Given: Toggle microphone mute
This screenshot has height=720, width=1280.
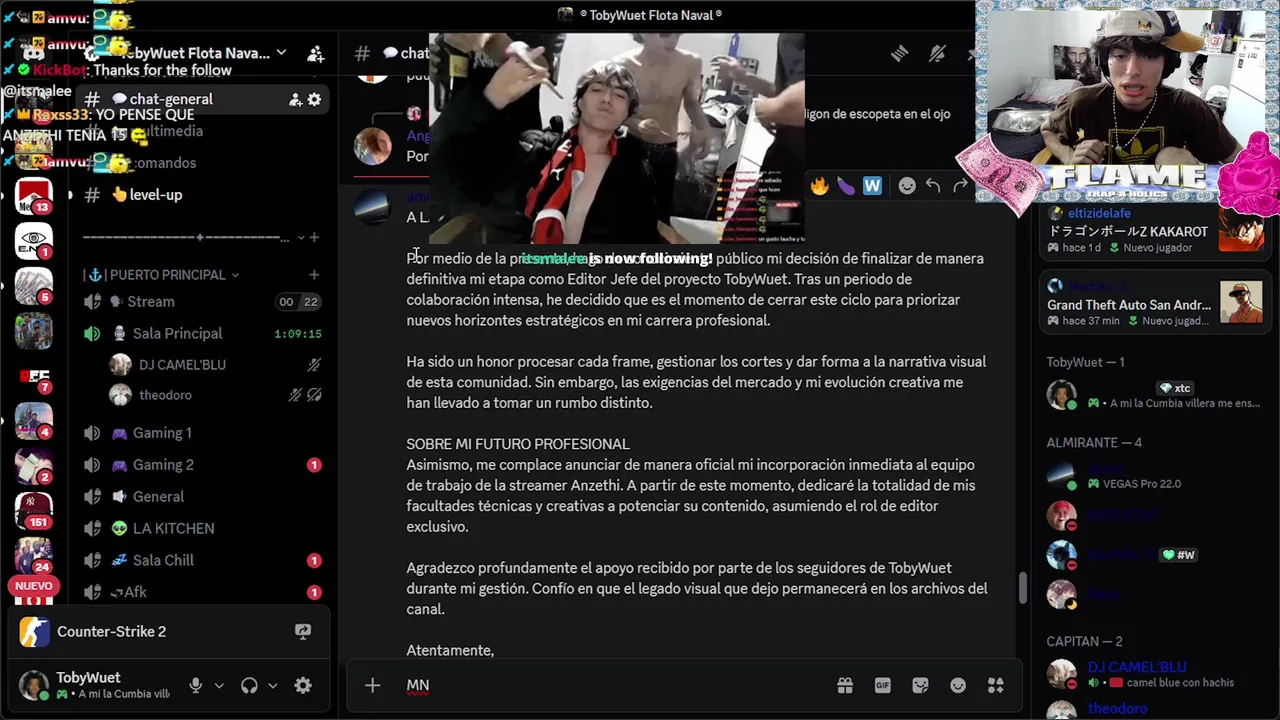Looking at the screenshot, I should click(196, 685).
